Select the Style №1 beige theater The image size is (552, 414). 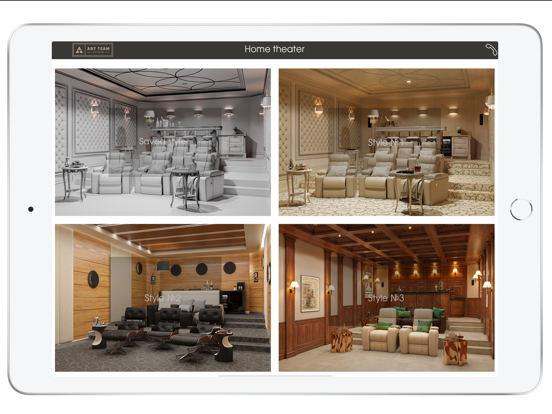387,142
